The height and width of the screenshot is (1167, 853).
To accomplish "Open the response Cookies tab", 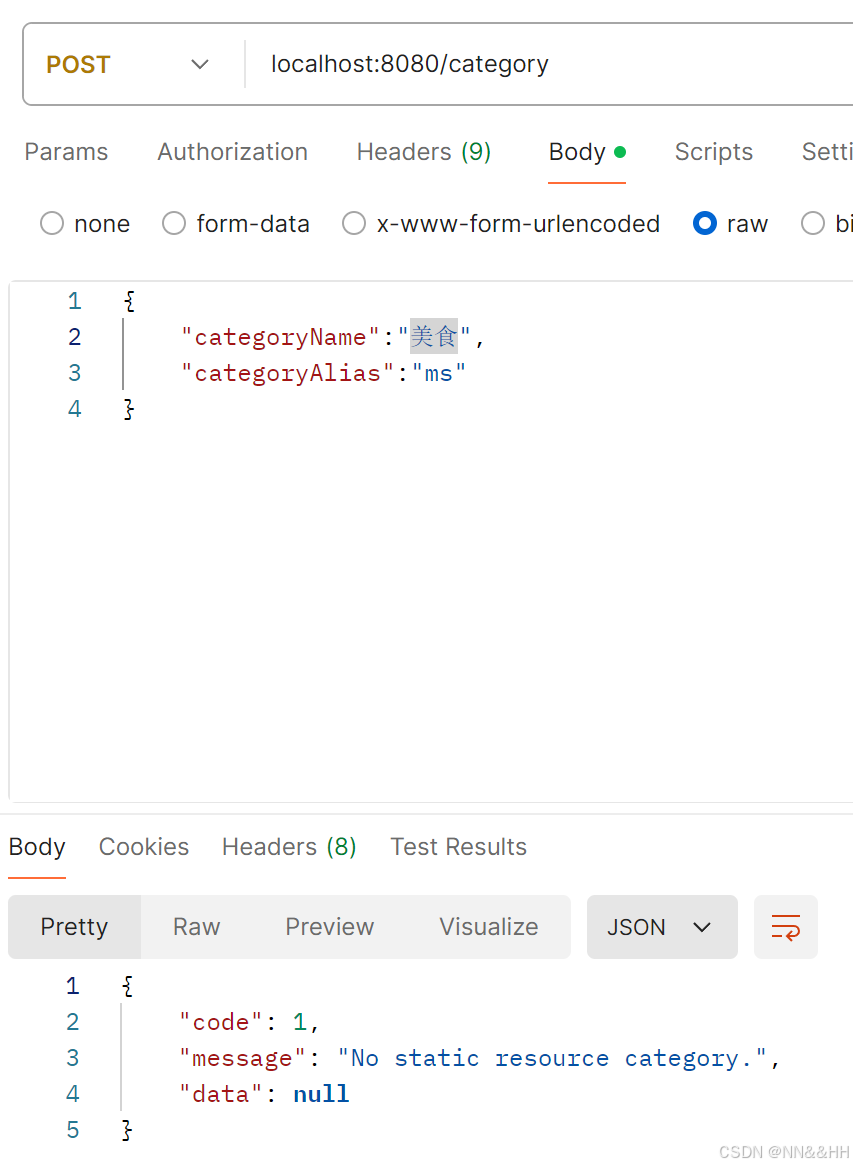I will pyautogui.click(x=144, y=847).
